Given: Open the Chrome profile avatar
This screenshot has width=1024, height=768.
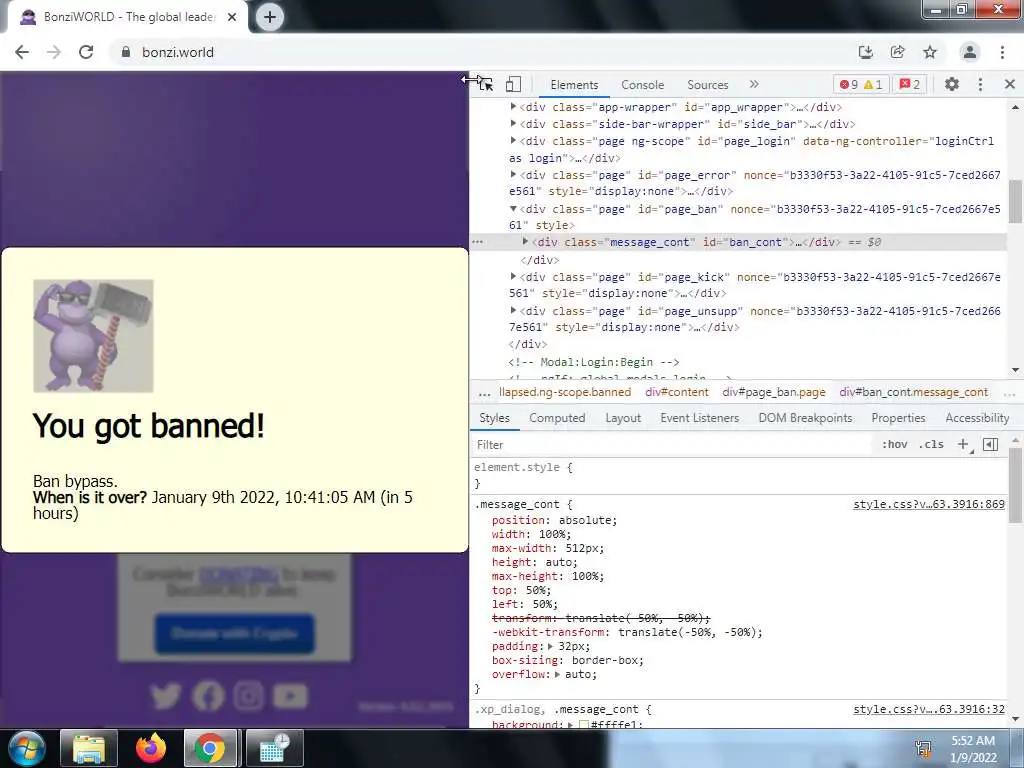Looking at the screenshot, I should point(970,52).
